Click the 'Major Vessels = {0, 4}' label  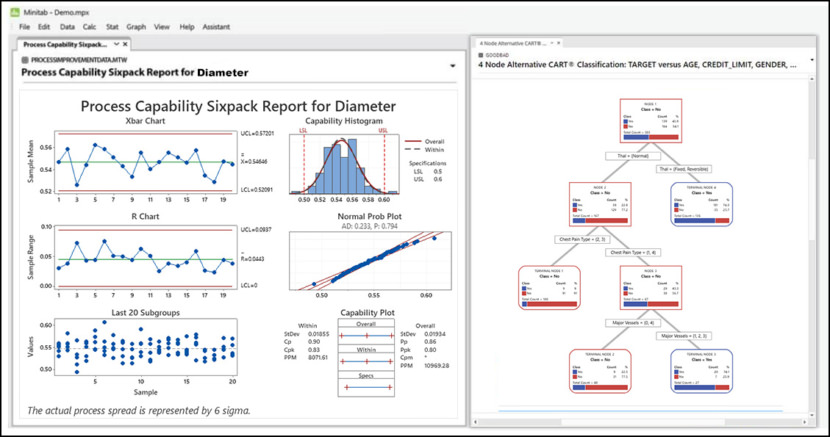[633, 323]
